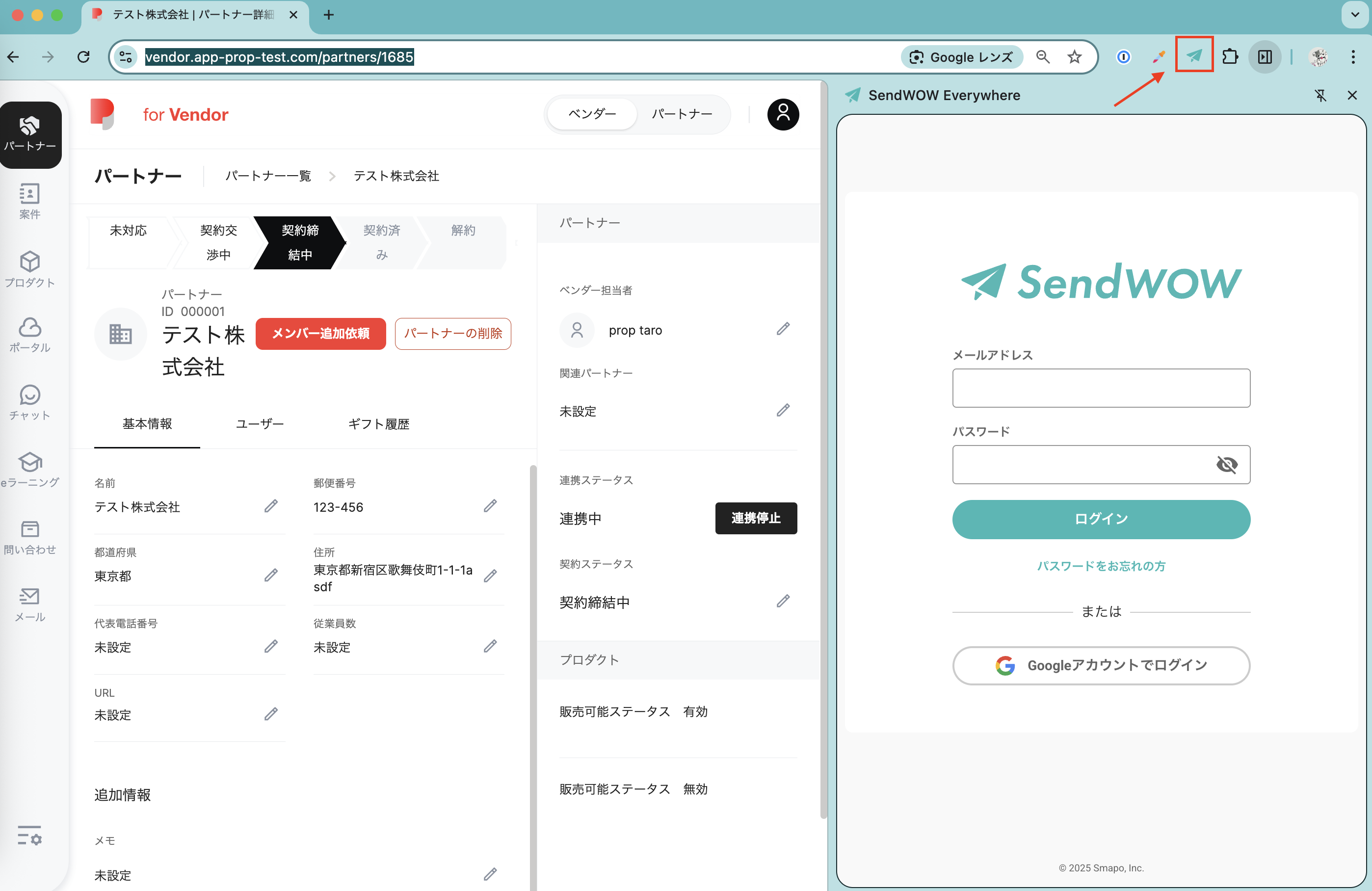
Task: Edit the 郵便番号 field with its pencil icon
Action: (490, 506)
